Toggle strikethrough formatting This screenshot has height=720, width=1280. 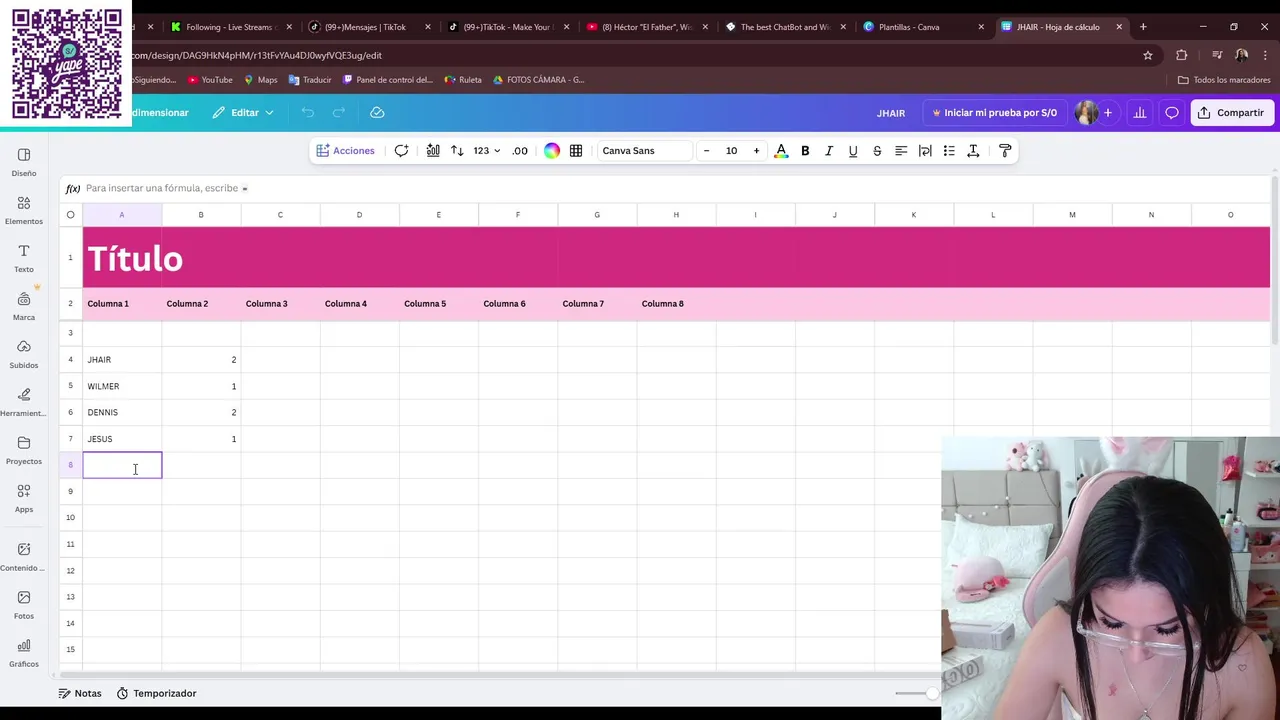(877, 151)
